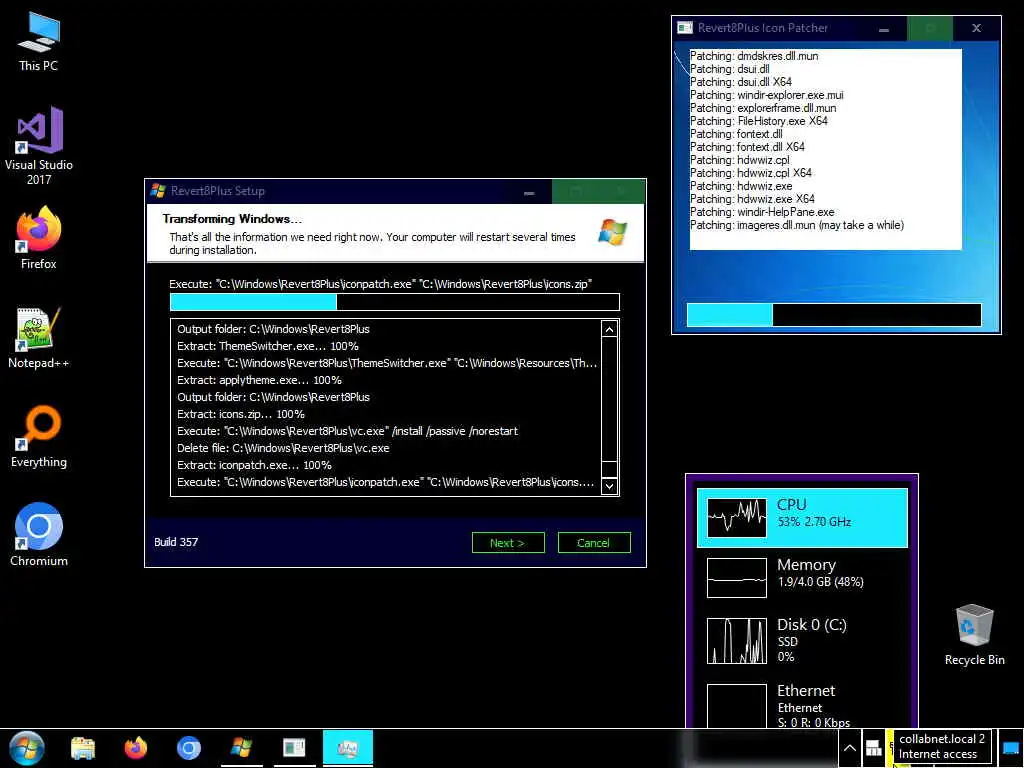This screenshot has height=768, width=1024.
Task: Open action center notification icon
Action: pyautogui.click(x=1011, y=748)
